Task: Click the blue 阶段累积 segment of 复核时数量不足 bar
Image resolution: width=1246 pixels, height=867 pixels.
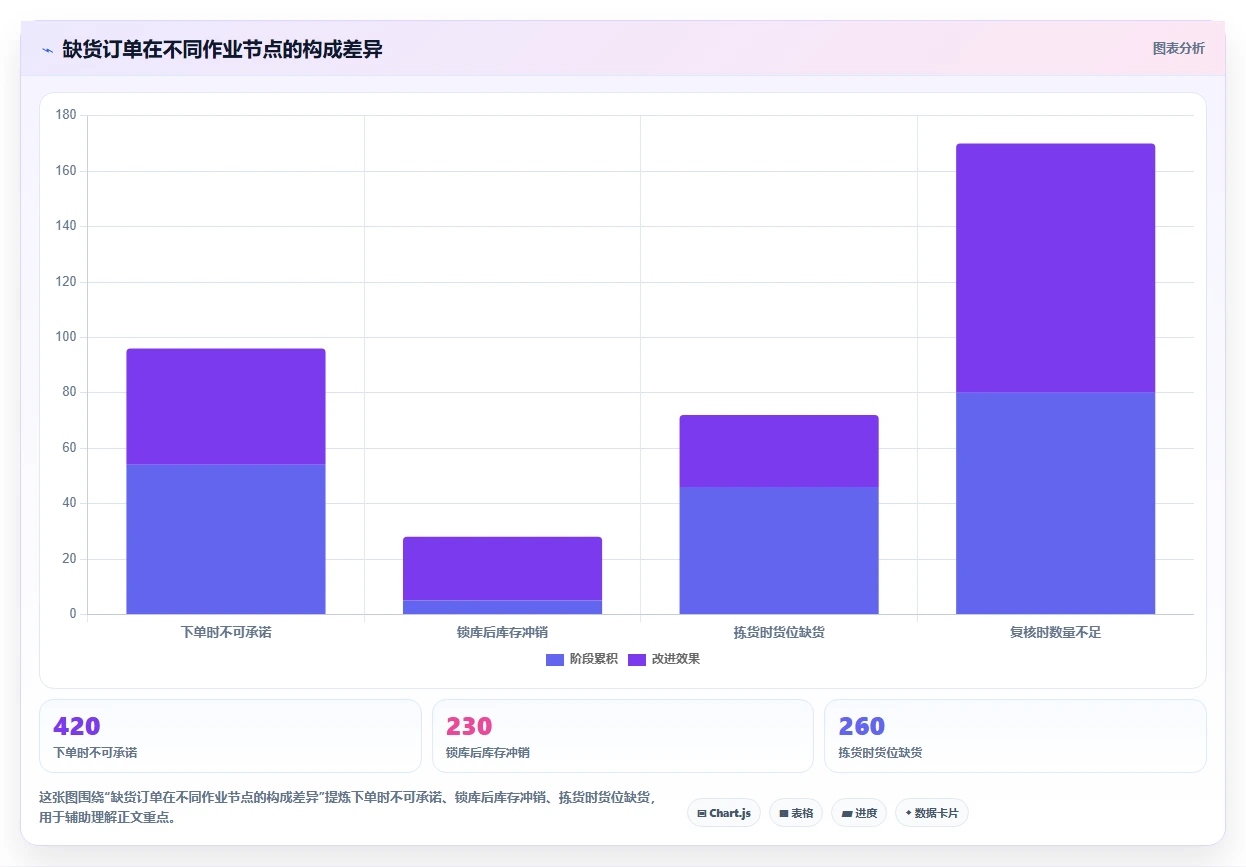Action: pyautogui.click(x=1056, y=503)
